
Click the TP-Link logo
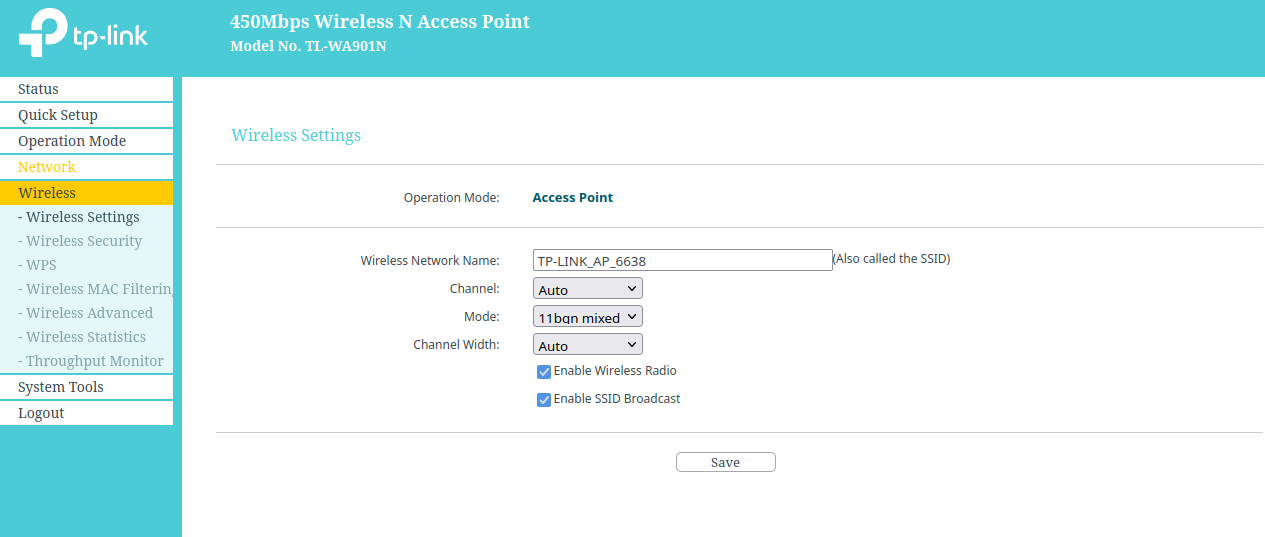pyautogui.click(x=83, y=34)
